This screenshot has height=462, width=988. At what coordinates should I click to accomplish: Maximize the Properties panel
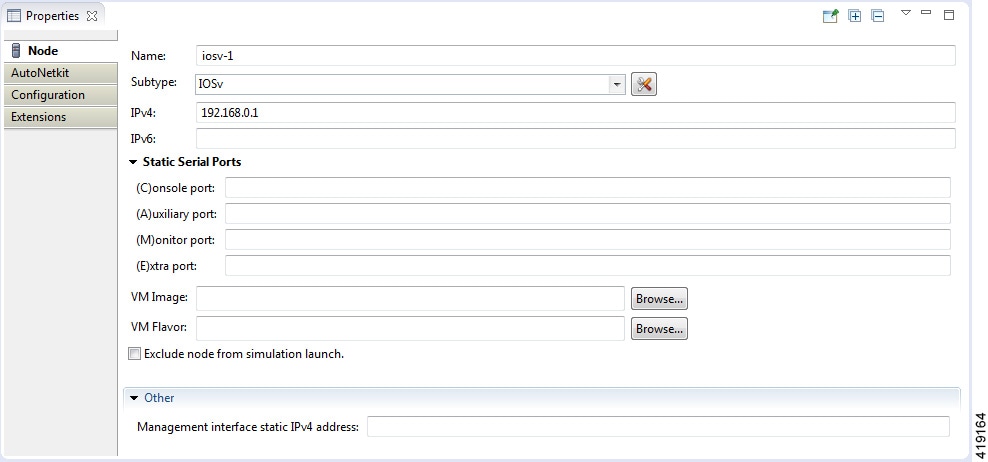click(949, 15)
